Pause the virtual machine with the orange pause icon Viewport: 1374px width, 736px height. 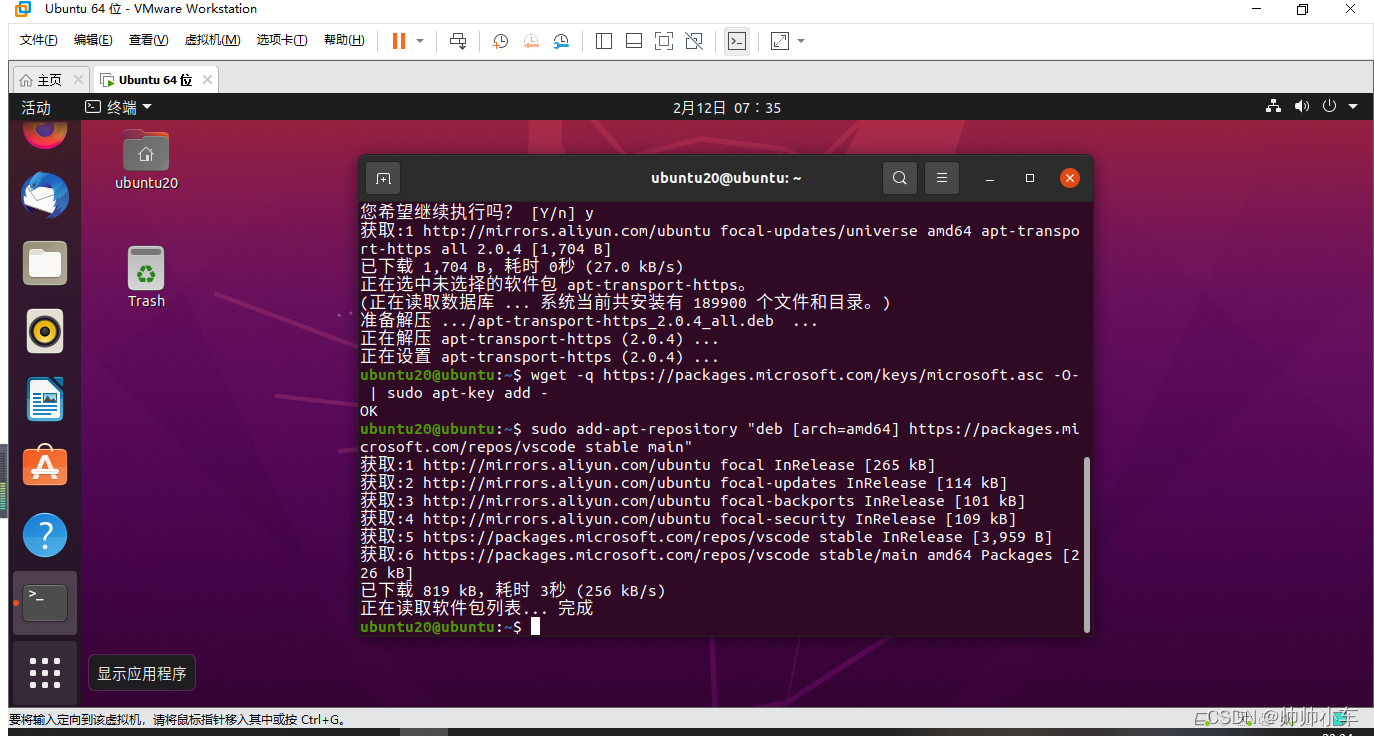399,41
